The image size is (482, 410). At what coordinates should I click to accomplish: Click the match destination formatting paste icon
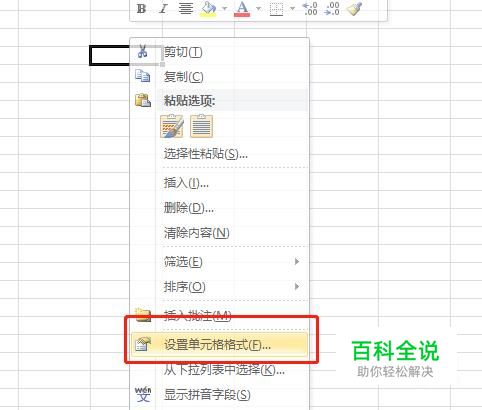point(201,126)
